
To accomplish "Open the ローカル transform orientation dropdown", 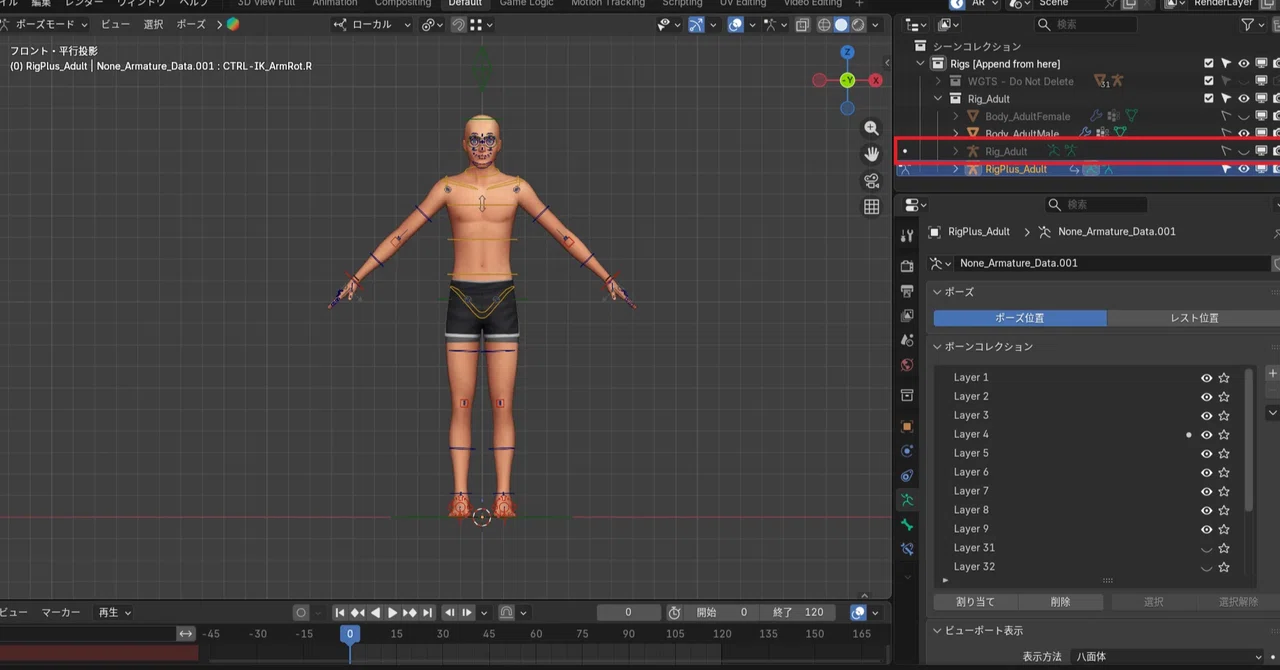I will tap(372, 25).
